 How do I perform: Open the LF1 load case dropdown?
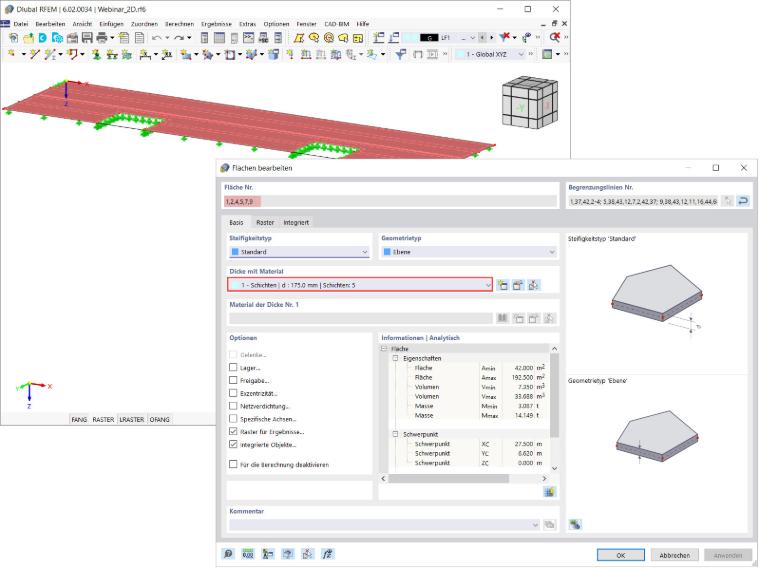point(473,37)
